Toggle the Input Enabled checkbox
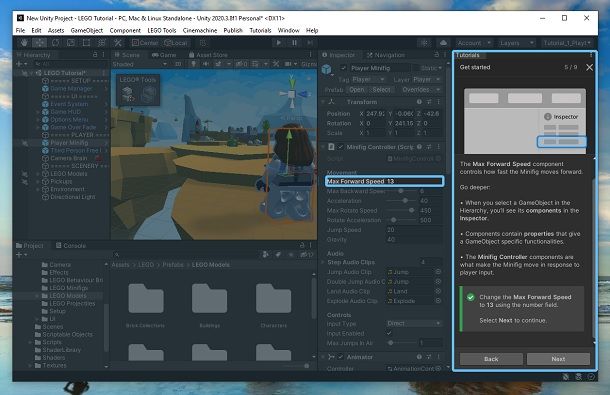 [389, 333]
